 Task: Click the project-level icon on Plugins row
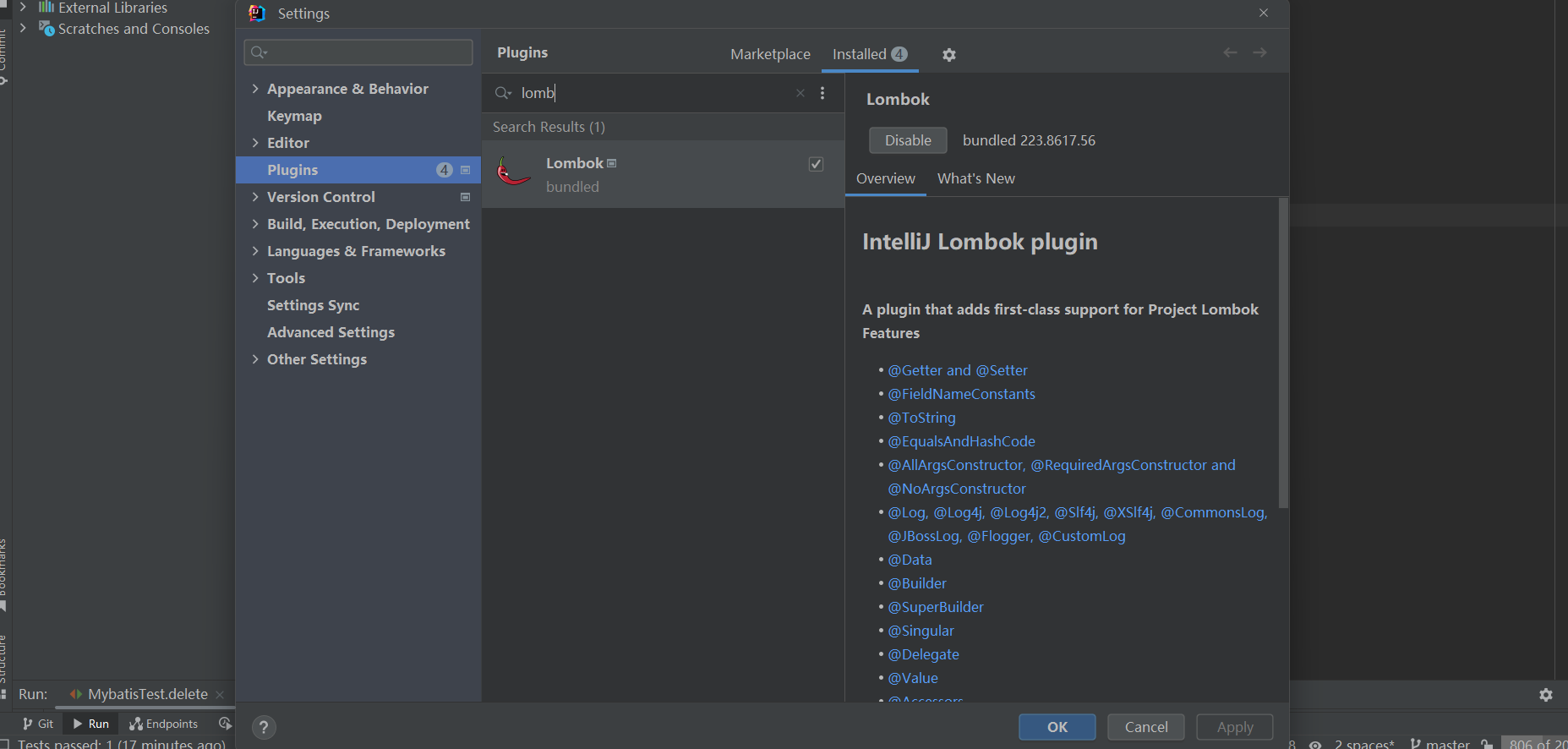tap(465, 170)
